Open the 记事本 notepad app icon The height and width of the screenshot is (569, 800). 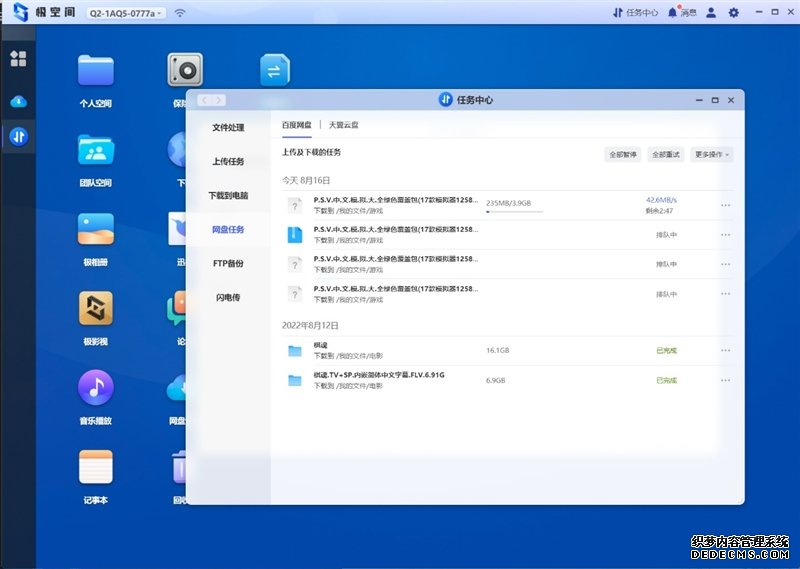tap(95, 466)
